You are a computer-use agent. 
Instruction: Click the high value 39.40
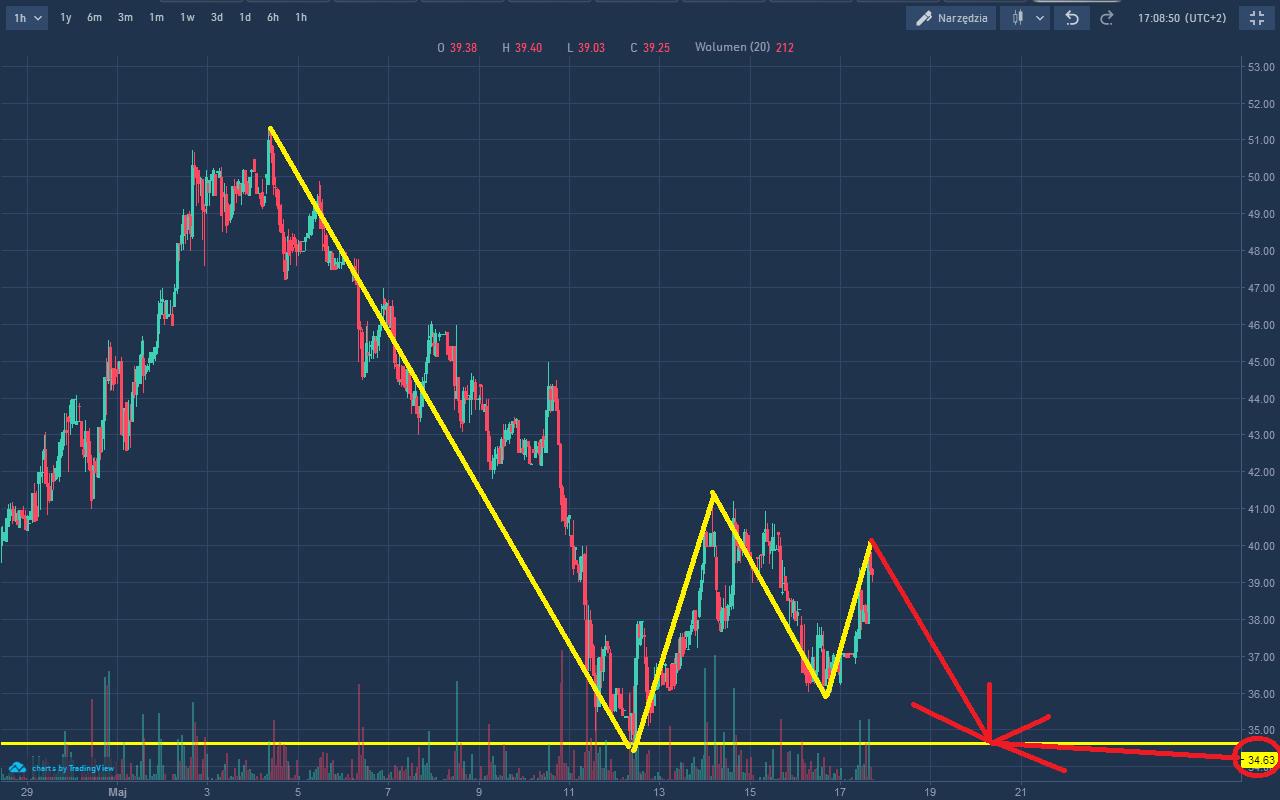(x=528, y=47)
